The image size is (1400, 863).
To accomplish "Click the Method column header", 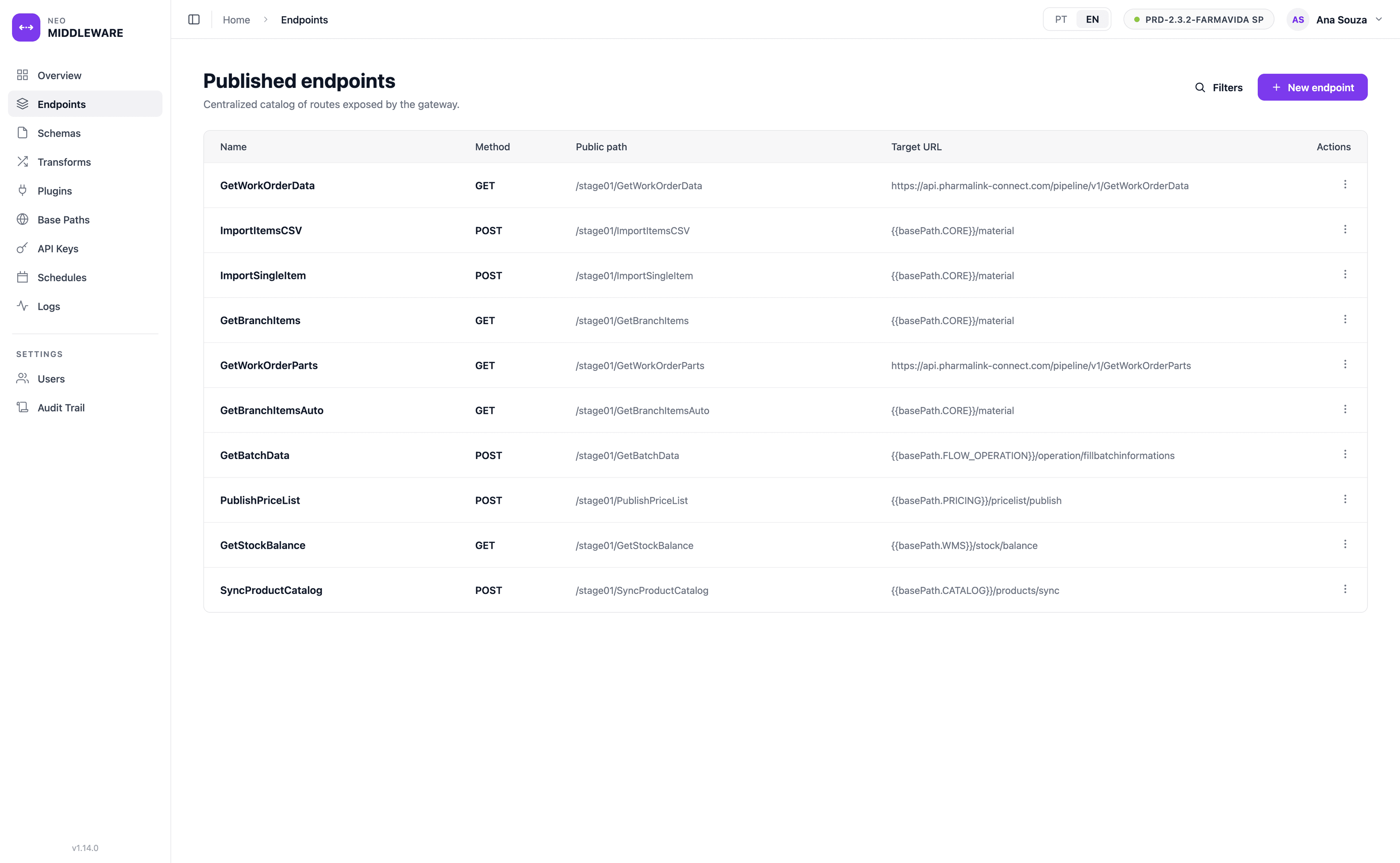I will (493, 147).
